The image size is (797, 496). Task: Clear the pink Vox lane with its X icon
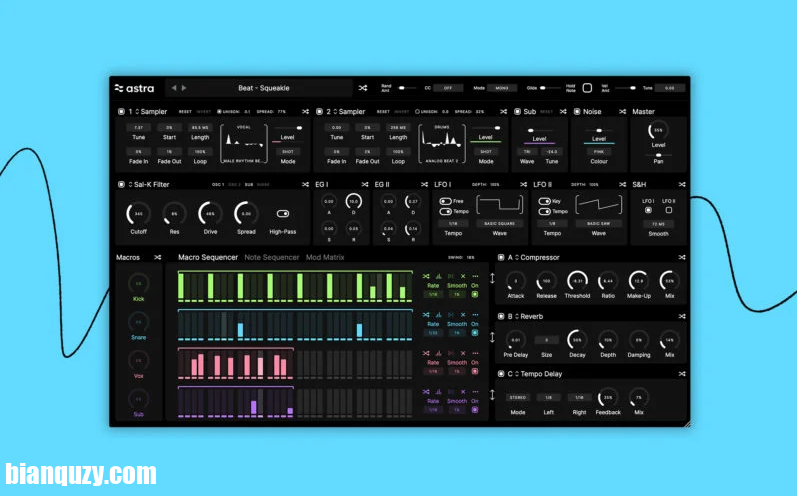tap(463, 353)
